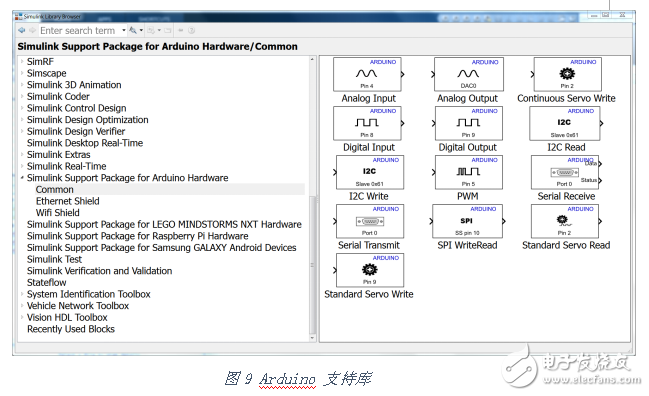Screen dimensions: 649x396
Task: Focus the Enter search term field
Action: (79, 31)
